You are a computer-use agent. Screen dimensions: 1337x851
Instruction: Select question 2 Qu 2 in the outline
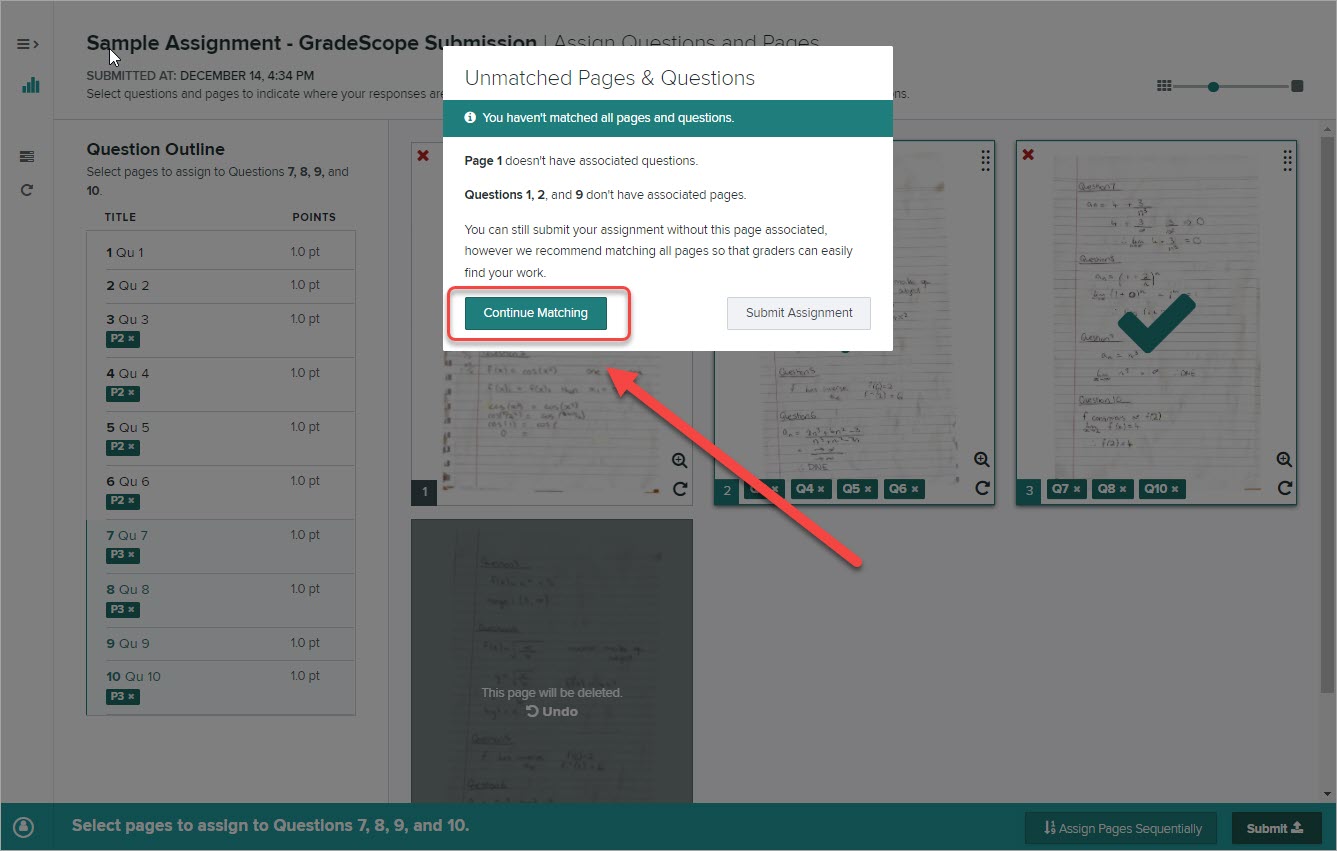pos(221,286)
